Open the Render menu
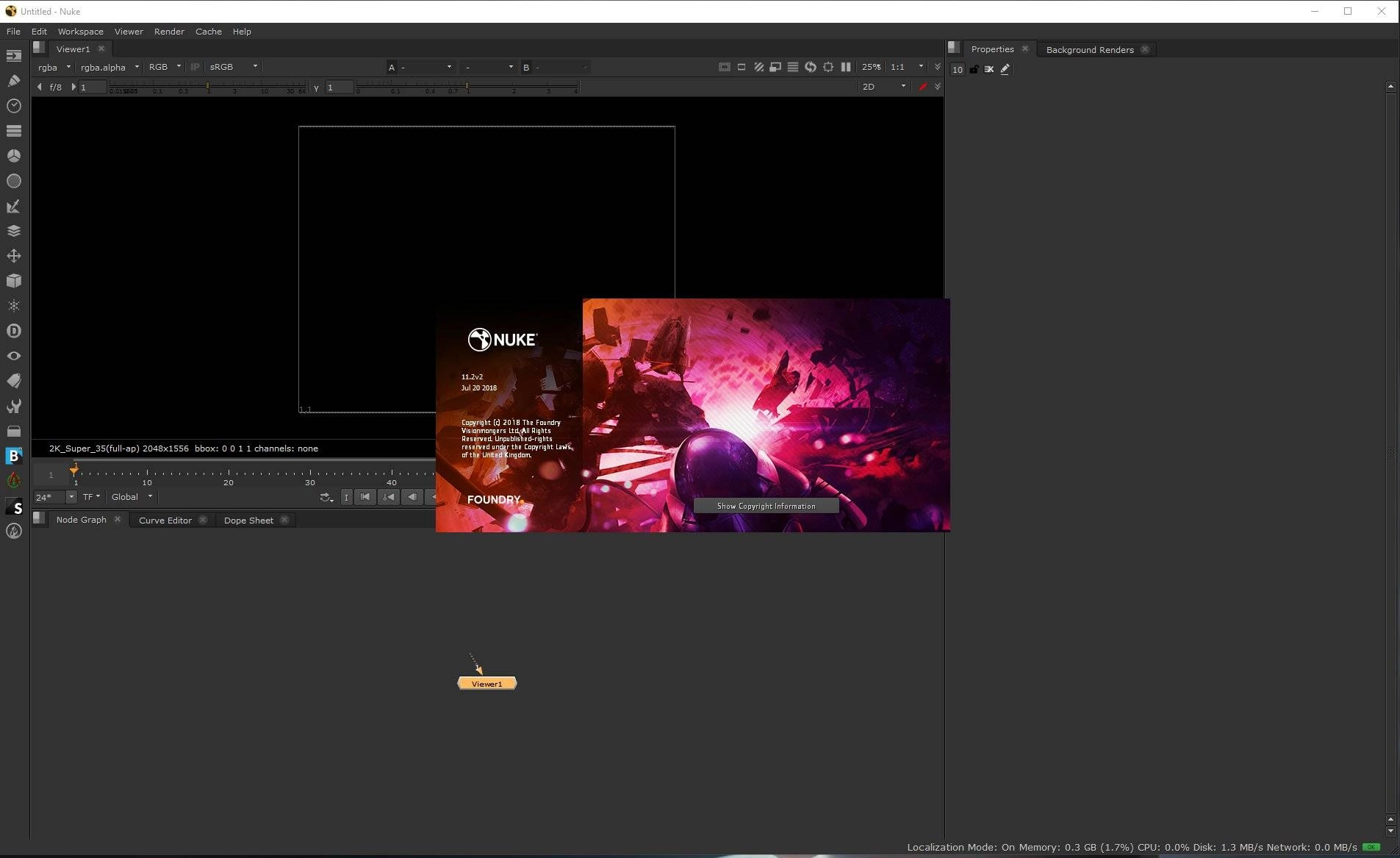Screen dimensions: 1400x858 [x=169, y=32]
